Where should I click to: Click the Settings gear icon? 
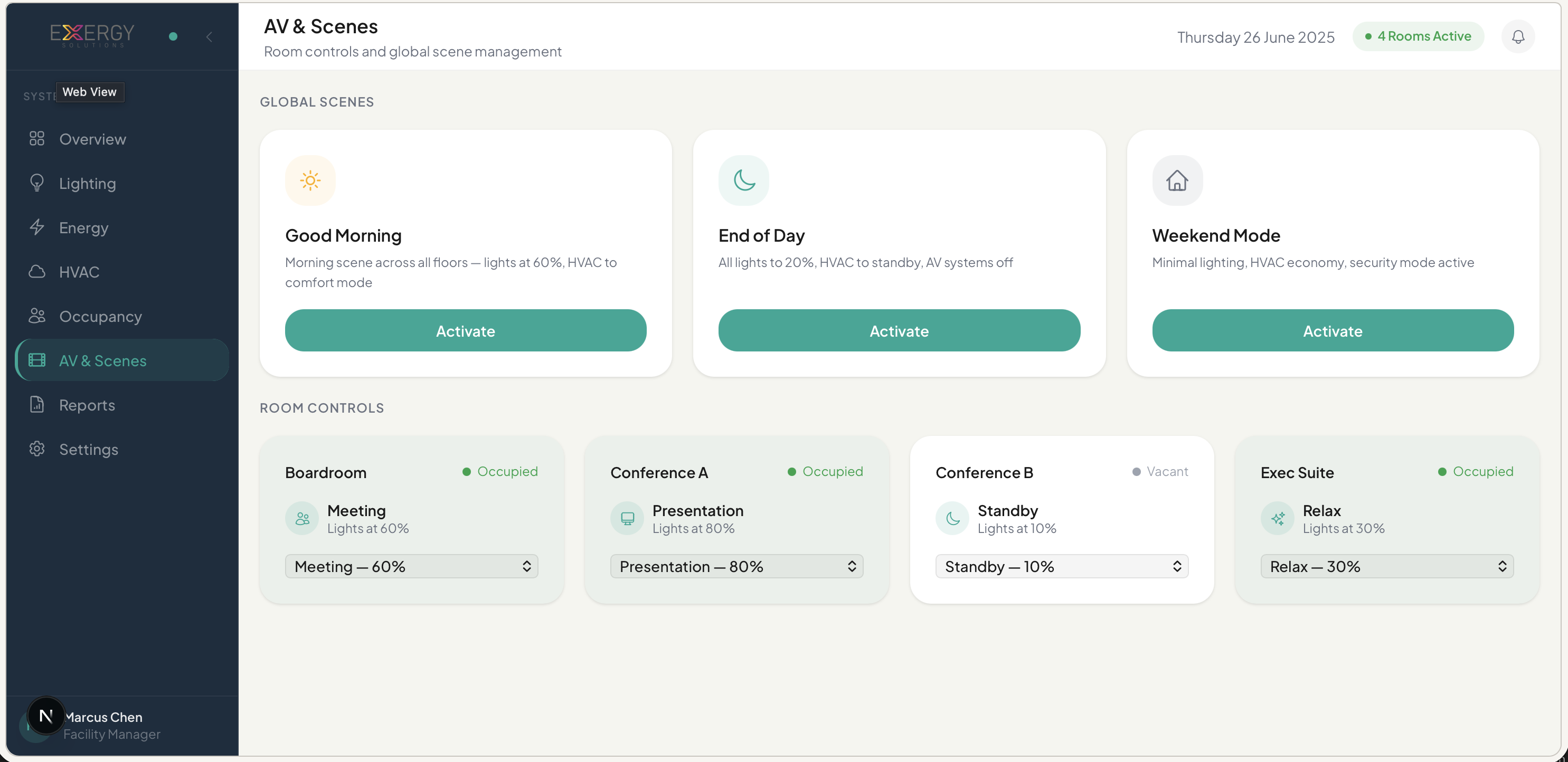(37, 449)
